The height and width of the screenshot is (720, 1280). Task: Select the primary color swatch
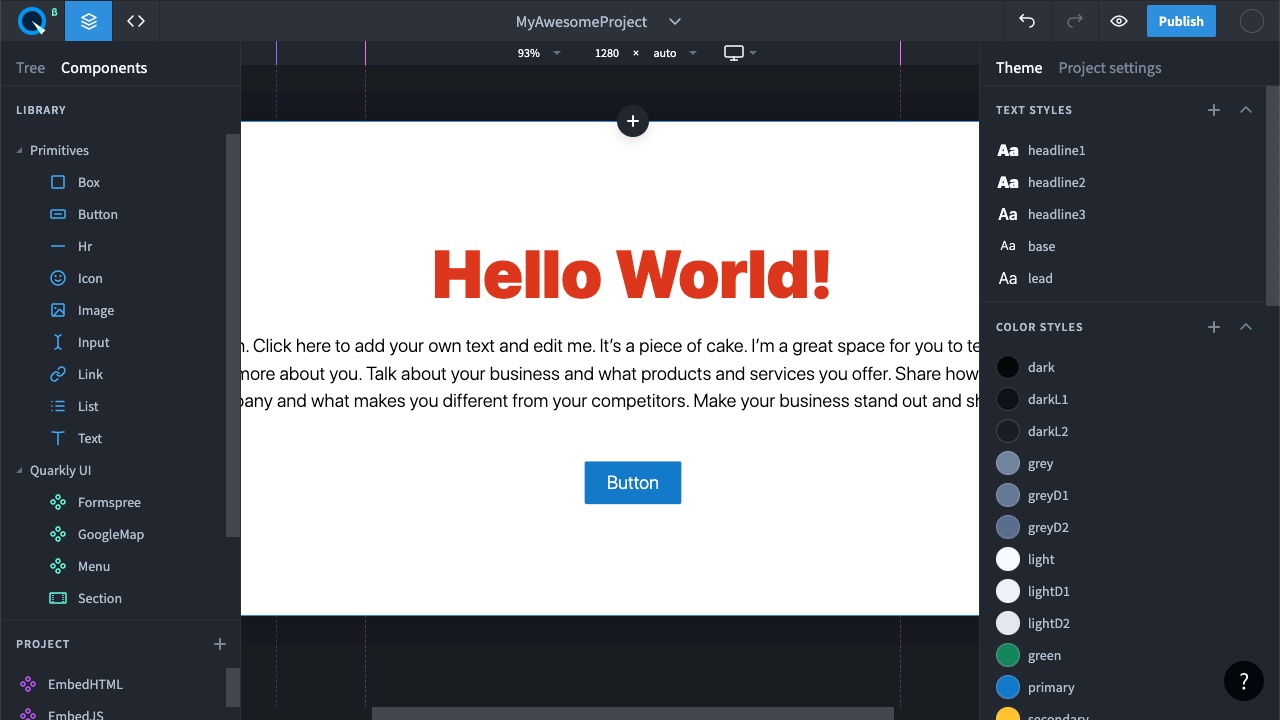point(1008,687)
